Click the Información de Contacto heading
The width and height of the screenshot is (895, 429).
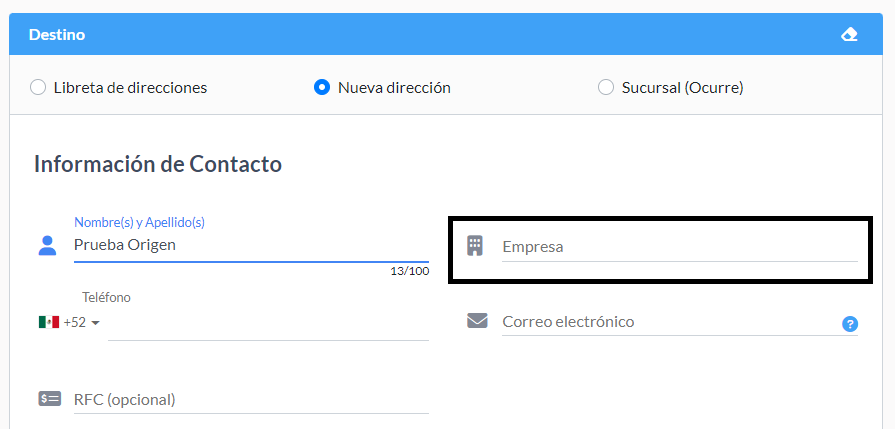[x=158, y=164]
